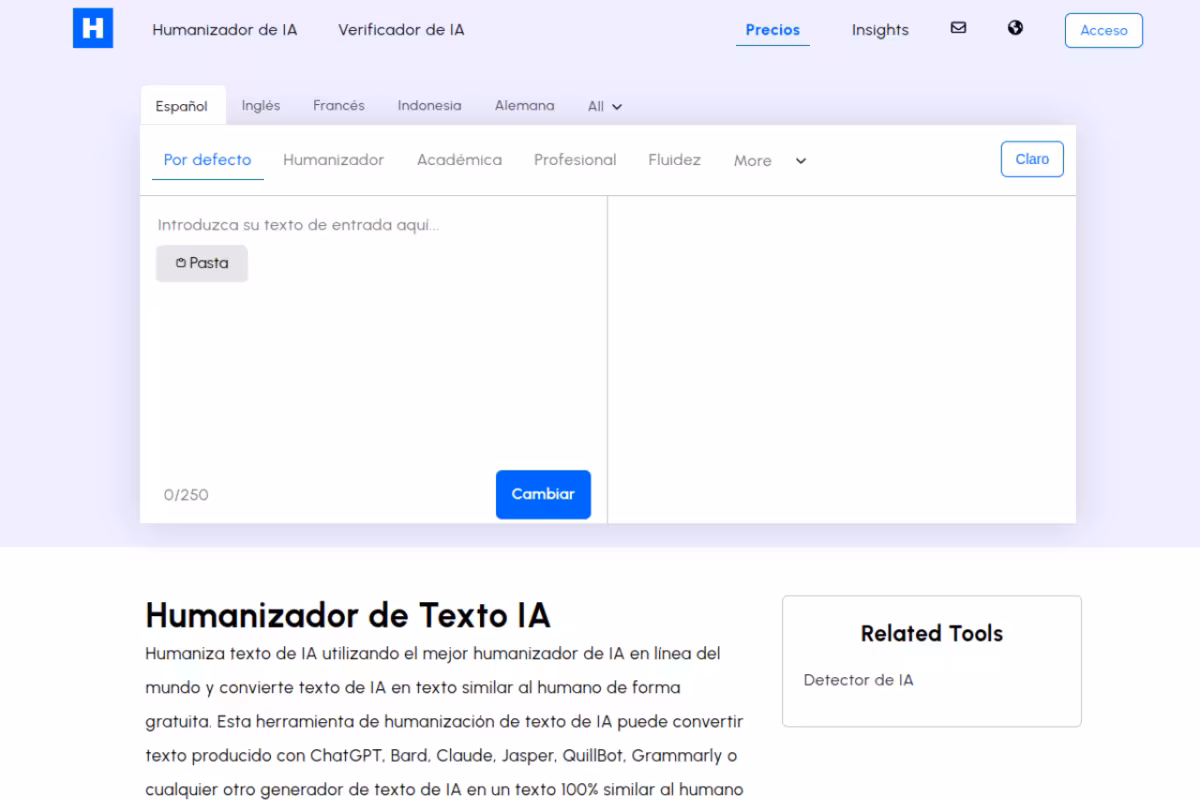
Task: Select Académica mode tab
Action: [460, 160]
